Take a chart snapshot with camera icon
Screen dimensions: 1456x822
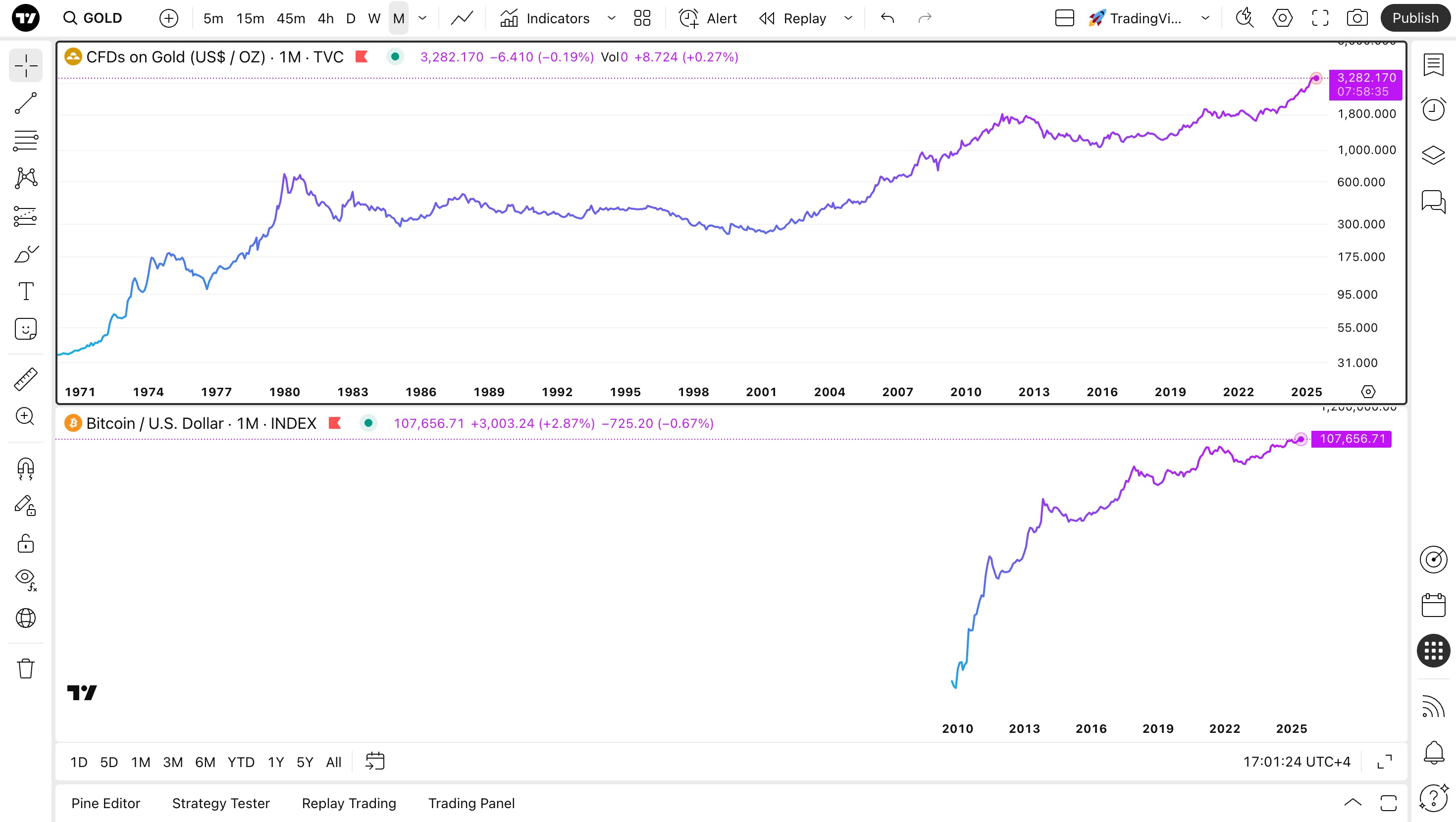click(1356, 18)
